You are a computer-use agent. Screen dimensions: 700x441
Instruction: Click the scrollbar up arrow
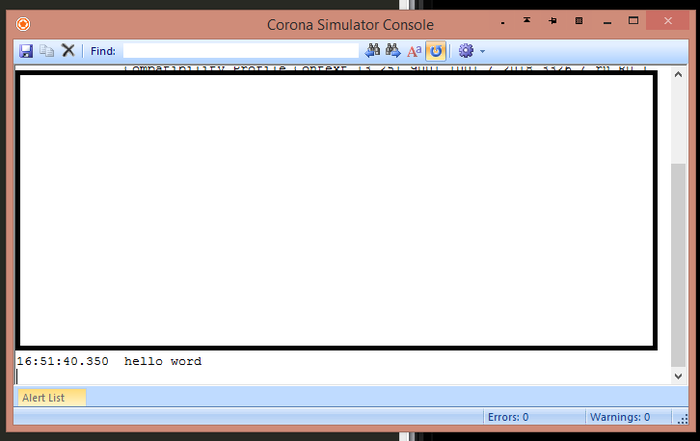click(x=678, y=75)
